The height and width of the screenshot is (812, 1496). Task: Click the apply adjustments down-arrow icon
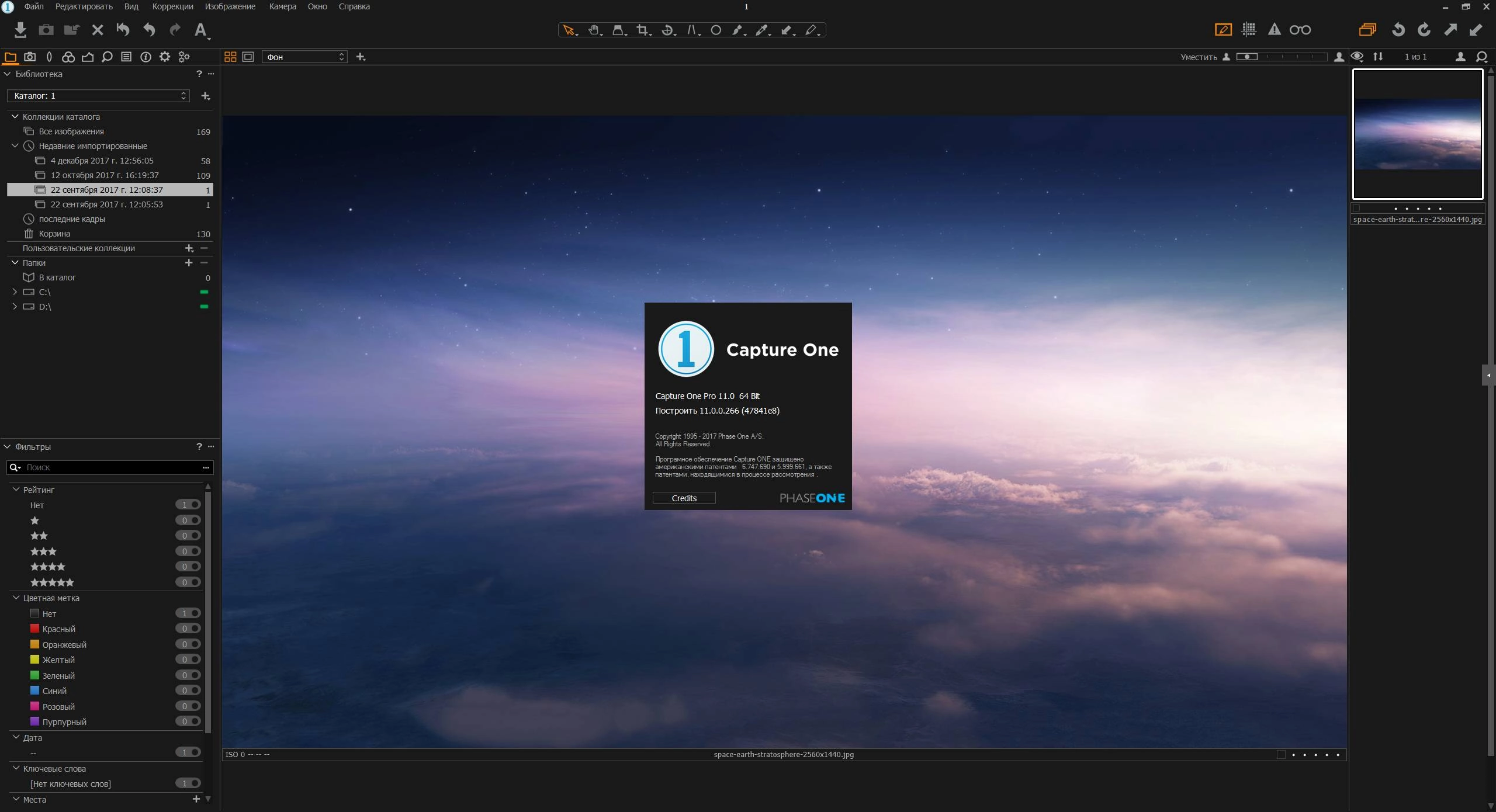click(x=1476, y=30)
